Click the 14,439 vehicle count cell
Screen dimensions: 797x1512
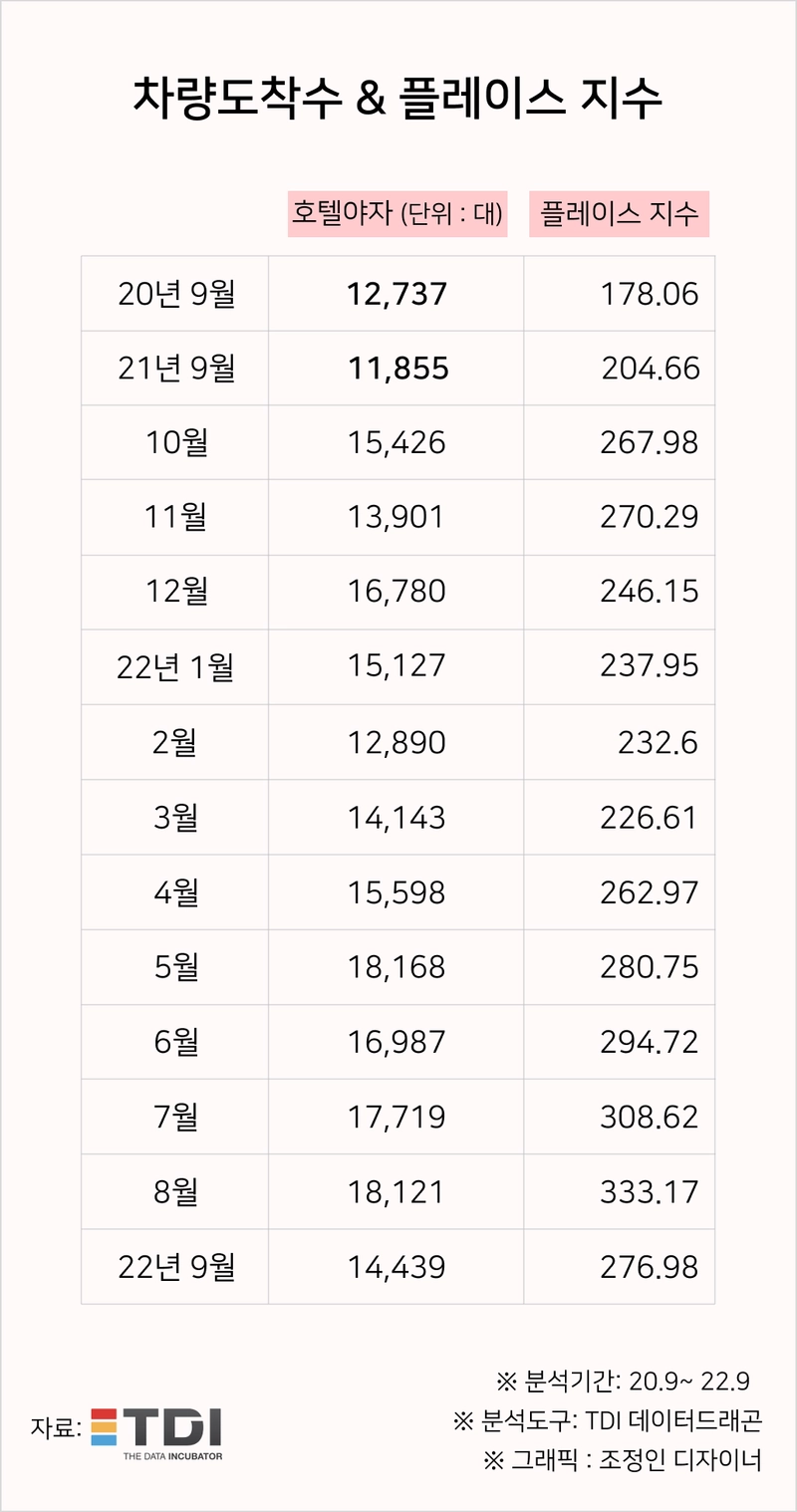pyautogui.click(x=397, y=1267)
